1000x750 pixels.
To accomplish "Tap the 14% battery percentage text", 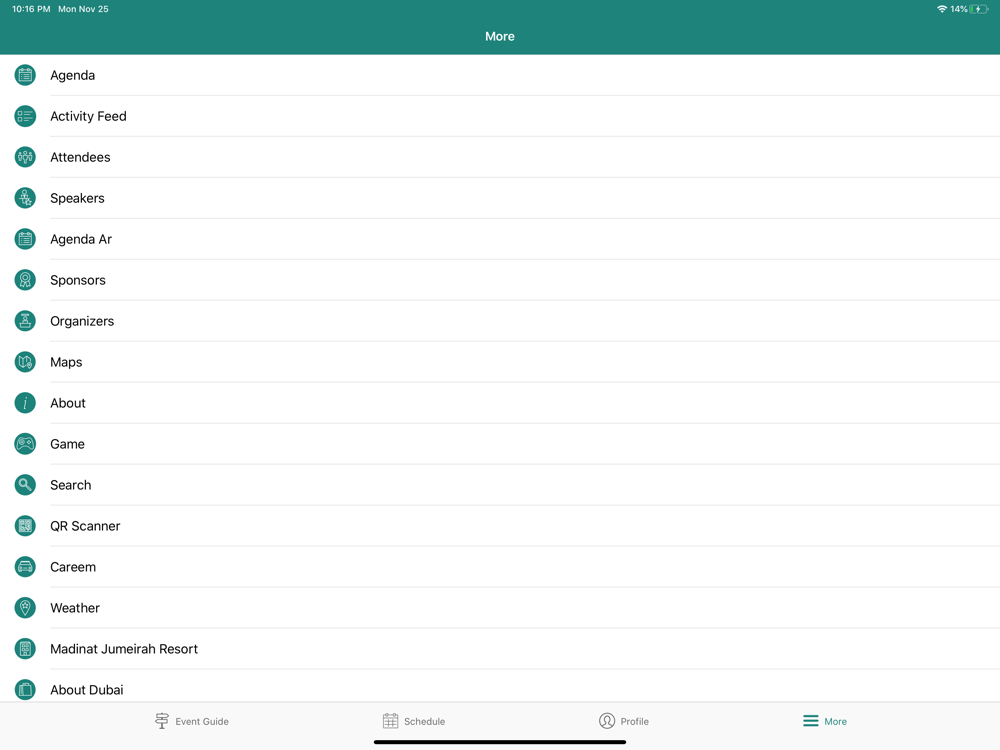I will (x=959, y=9).
